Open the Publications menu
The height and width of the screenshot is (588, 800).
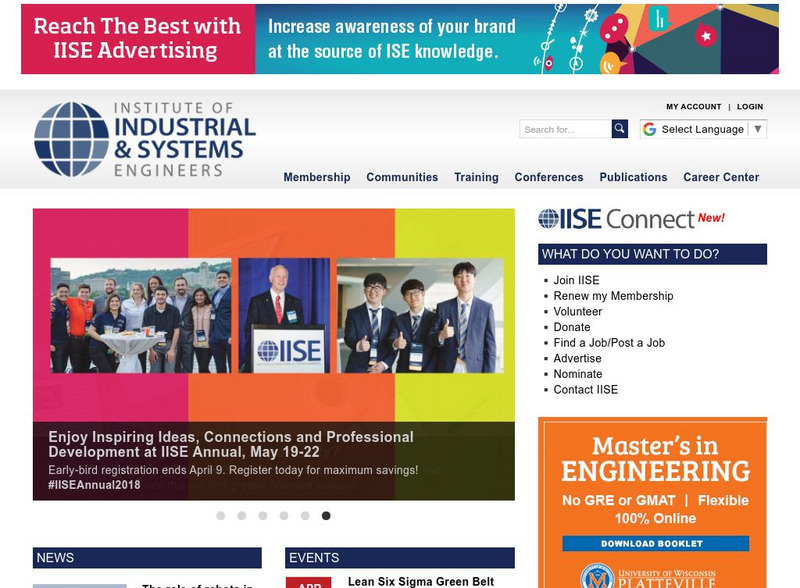[x=633, y=177]
